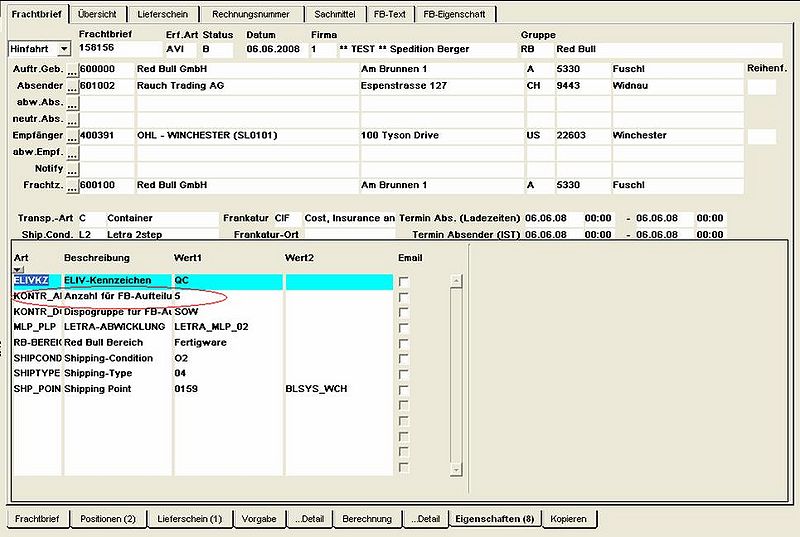Click the Kopieren button
The image size is (800, 537).
pos(568,519)
